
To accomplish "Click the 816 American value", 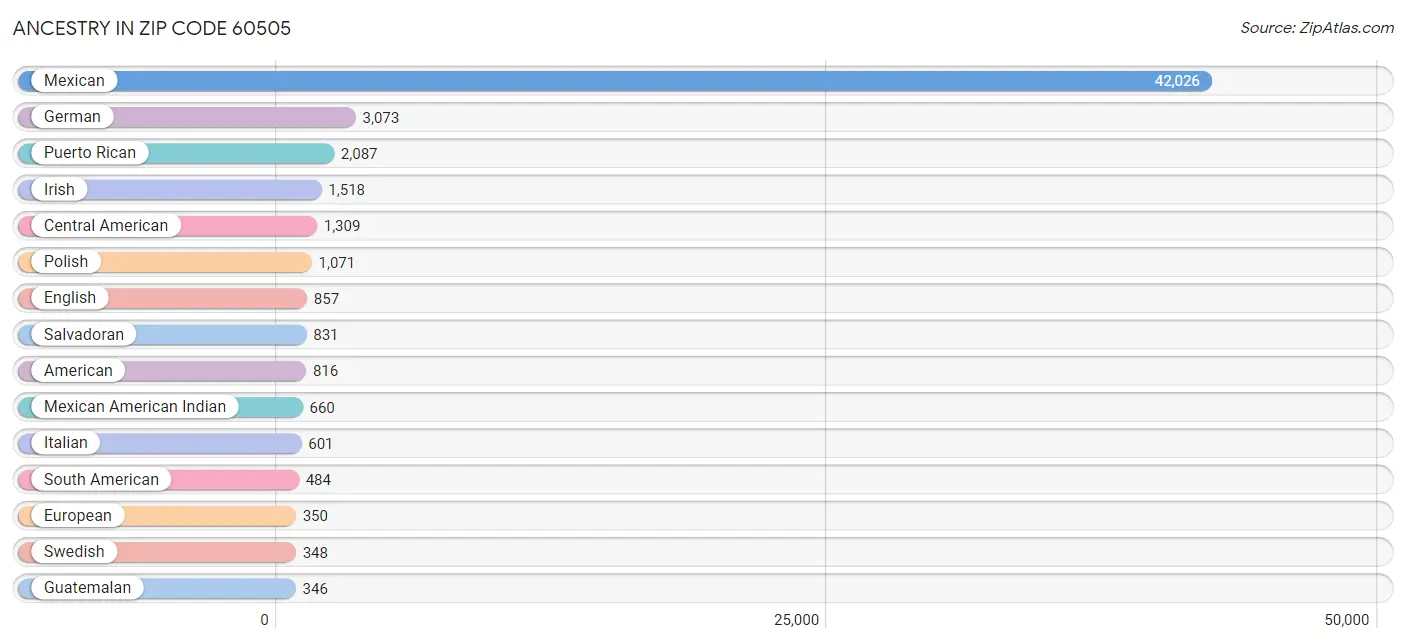I will [x=325, y=371].
